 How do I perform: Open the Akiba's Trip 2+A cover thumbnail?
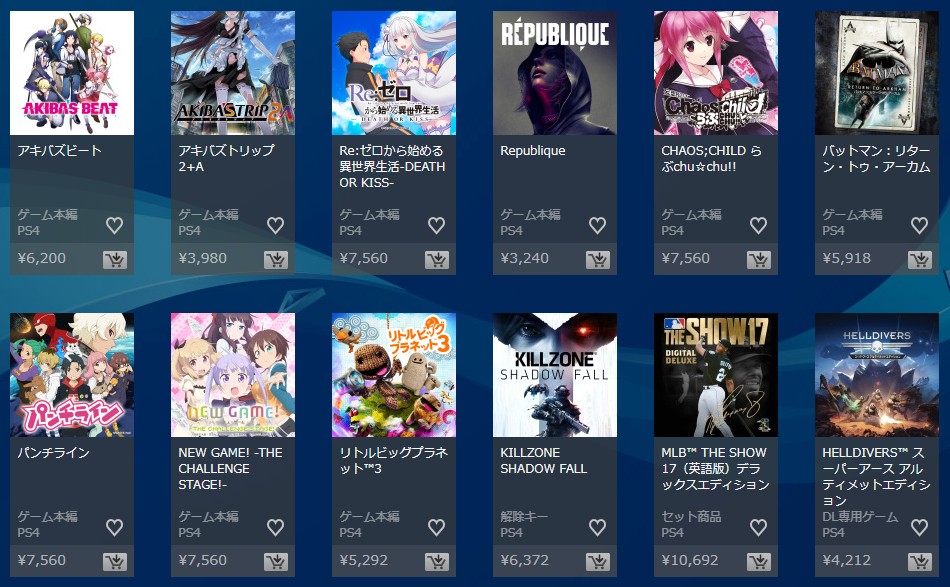[x=233, y=73]
